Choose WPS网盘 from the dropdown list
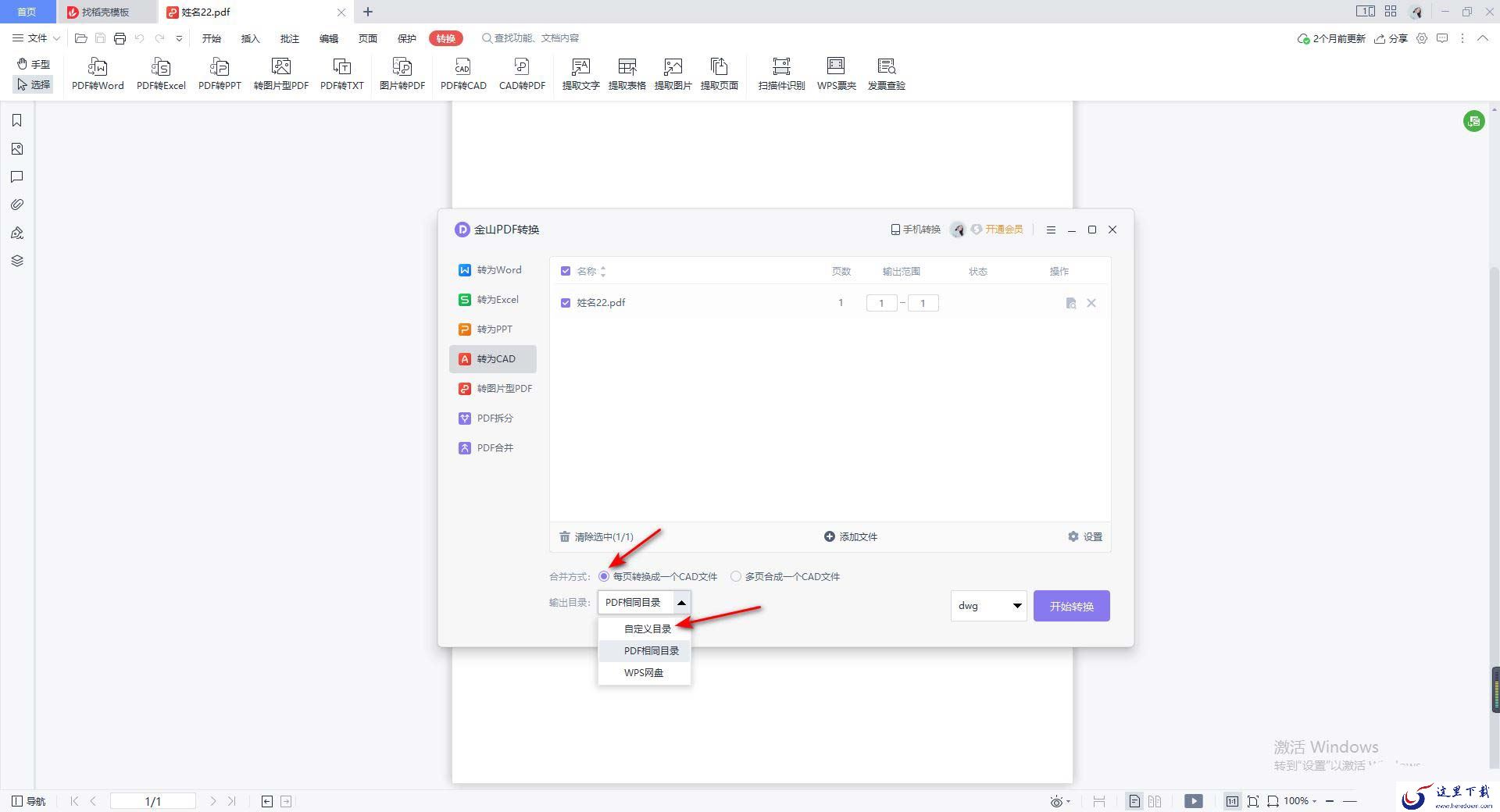This screenshot has width=1500, height=812. click(x=645, y=672)
